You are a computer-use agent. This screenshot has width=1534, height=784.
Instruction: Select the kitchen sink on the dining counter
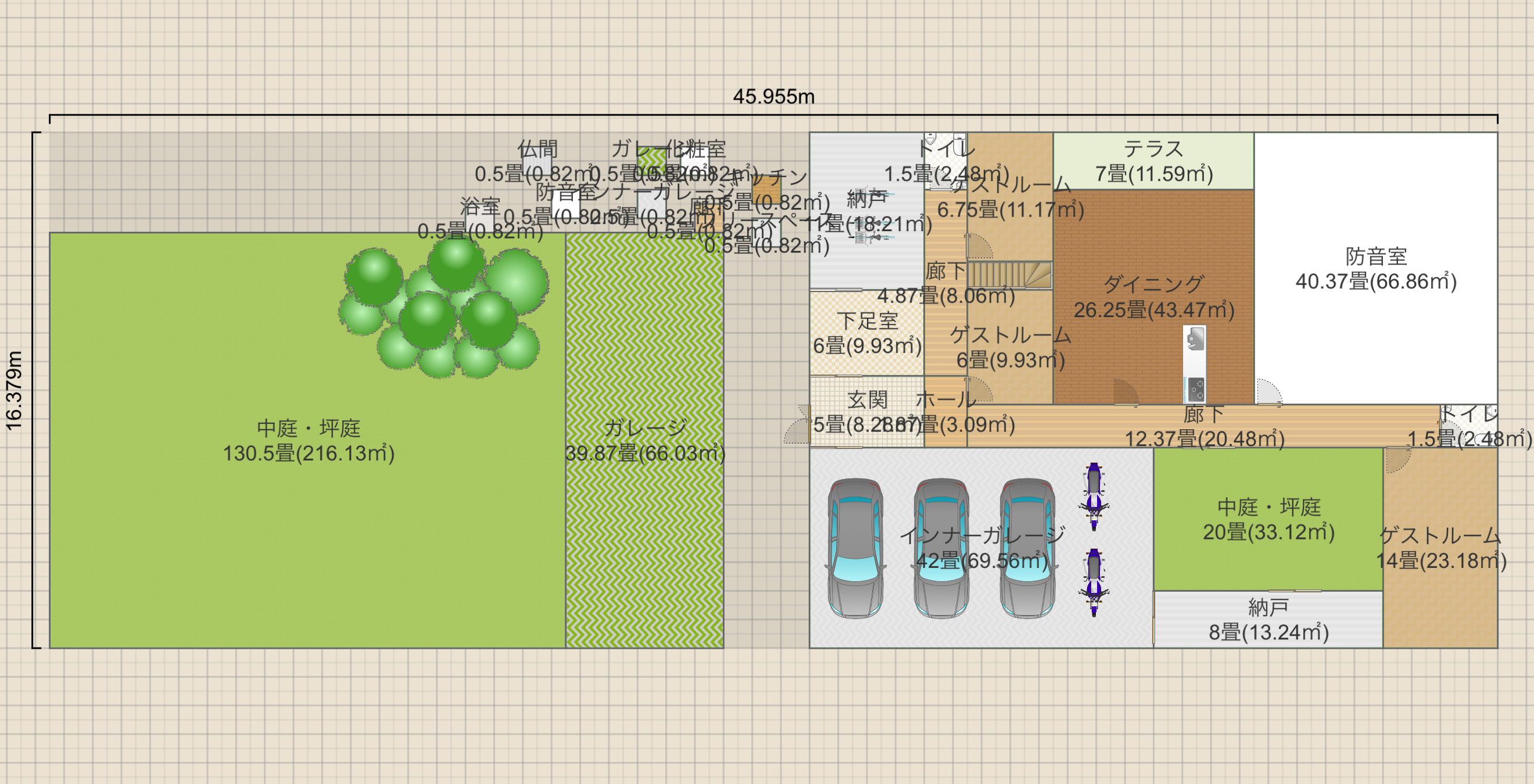(1195, 339)
